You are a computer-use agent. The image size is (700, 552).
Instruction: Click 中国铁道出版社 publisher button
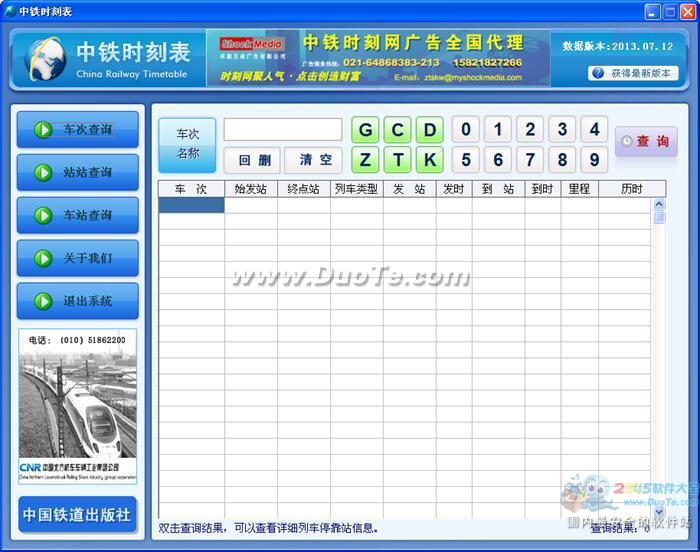click(x=77, y=514)
